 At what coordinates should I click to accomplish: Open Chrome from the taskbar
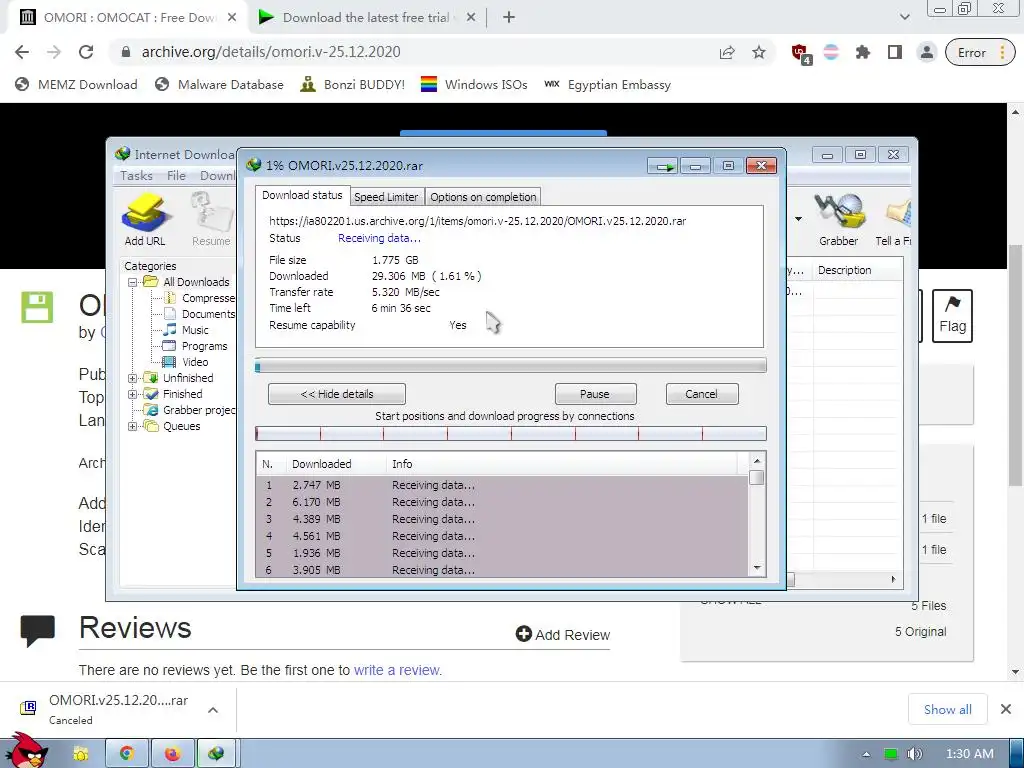point(127,754)
